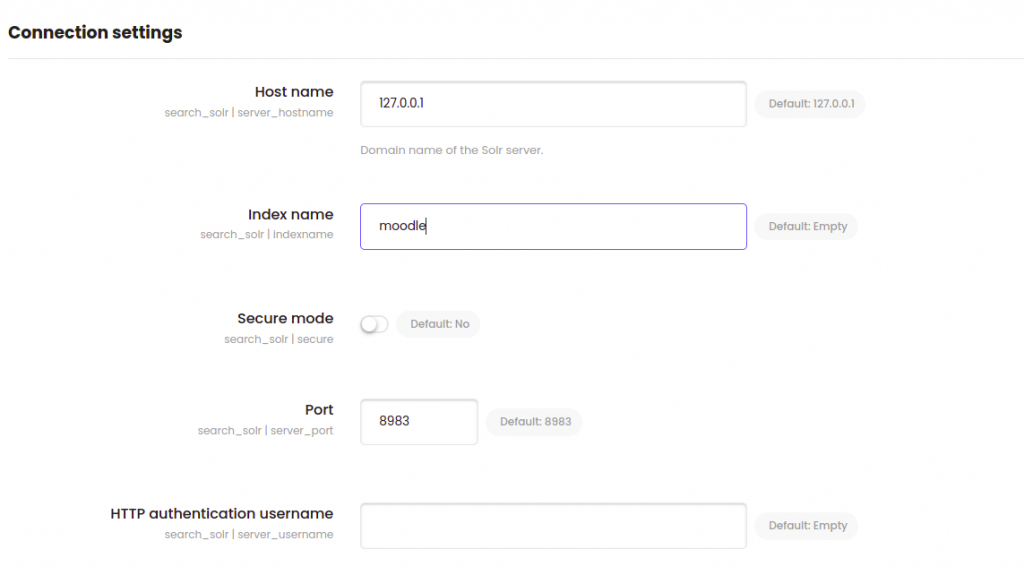Click the Default: 8983 badge
1024x575 pixels.
[535, 421]
